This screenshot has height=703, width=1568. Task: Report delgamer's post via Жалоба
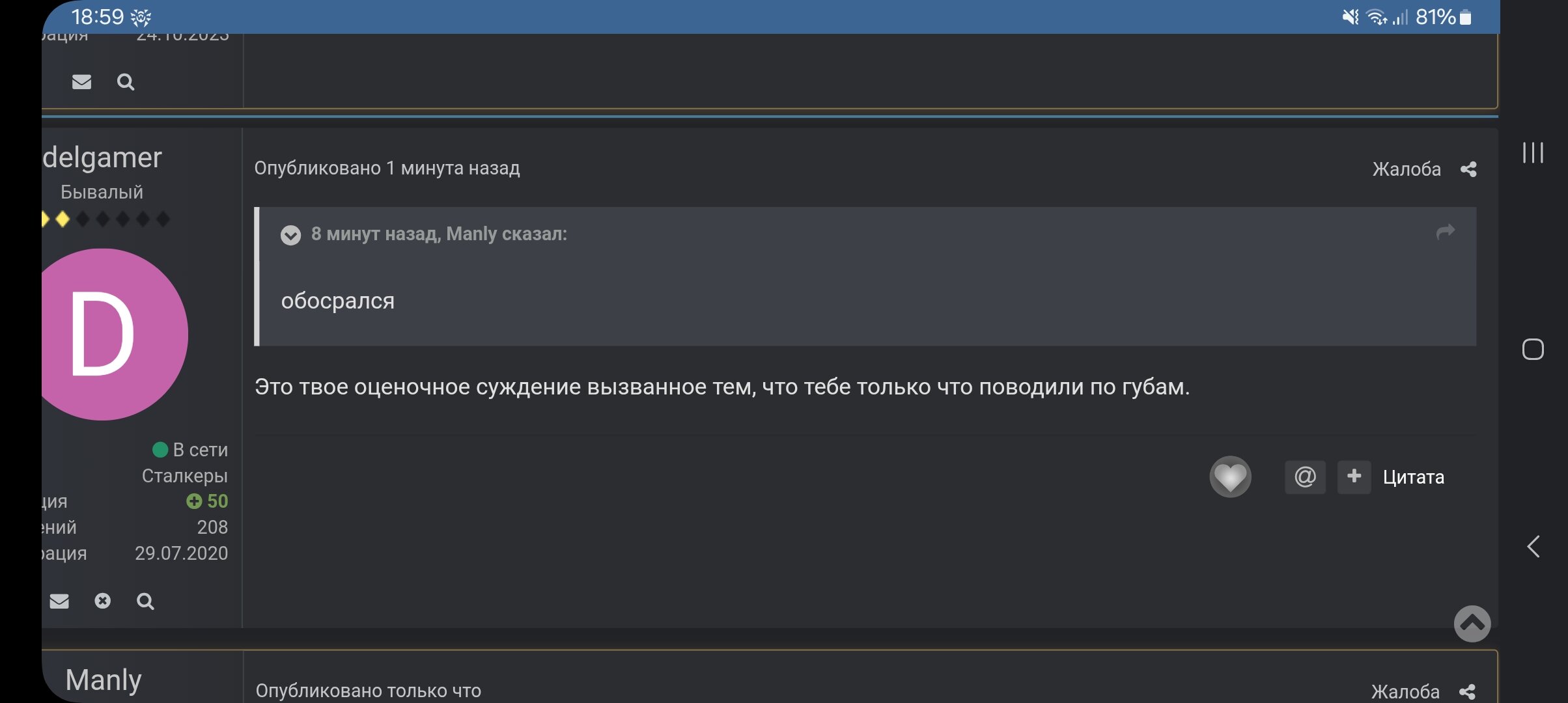(1407, 169)
